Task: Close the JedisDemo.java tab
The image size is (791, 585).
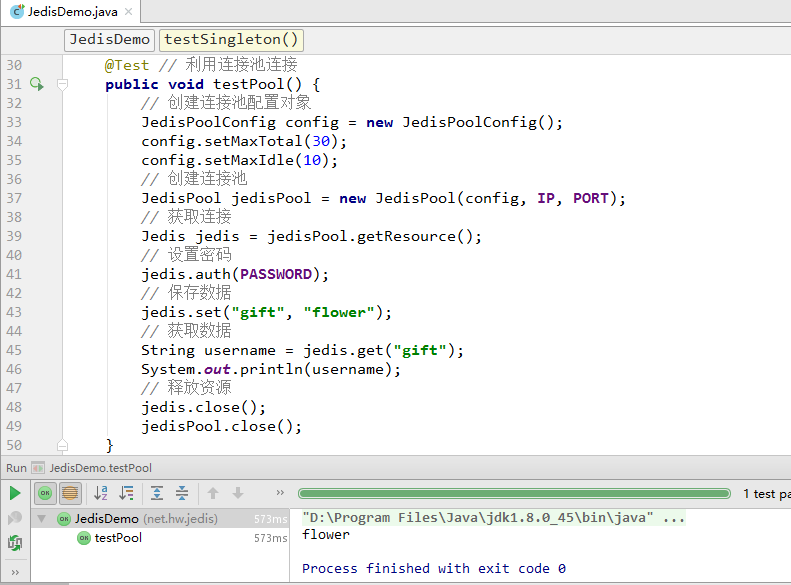Action: 129,12
